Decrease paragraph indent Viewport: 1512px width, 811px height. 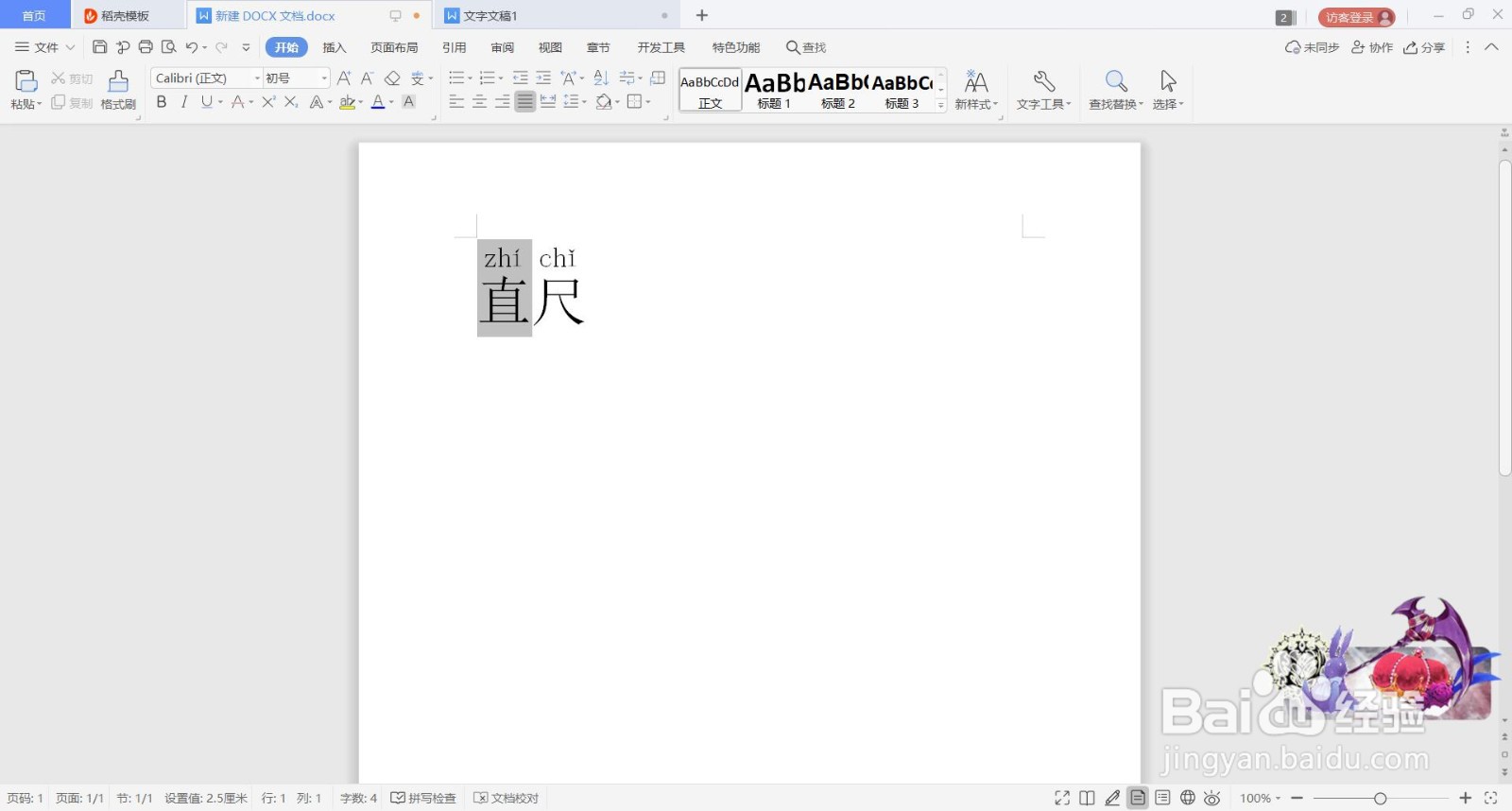coord(520,78)
